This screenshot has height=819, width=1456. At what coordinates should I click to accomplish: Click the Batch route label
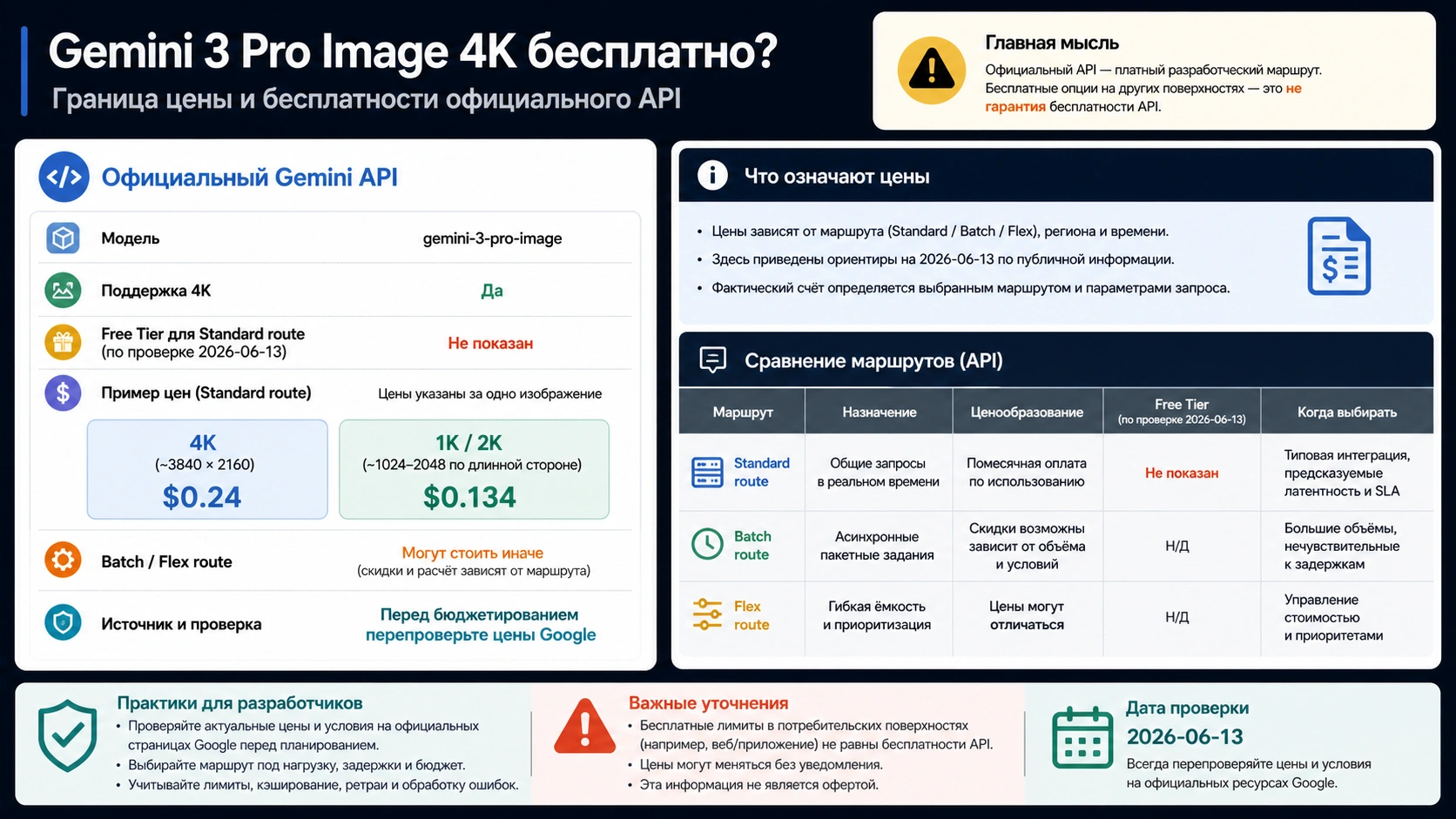coord(752,546)
